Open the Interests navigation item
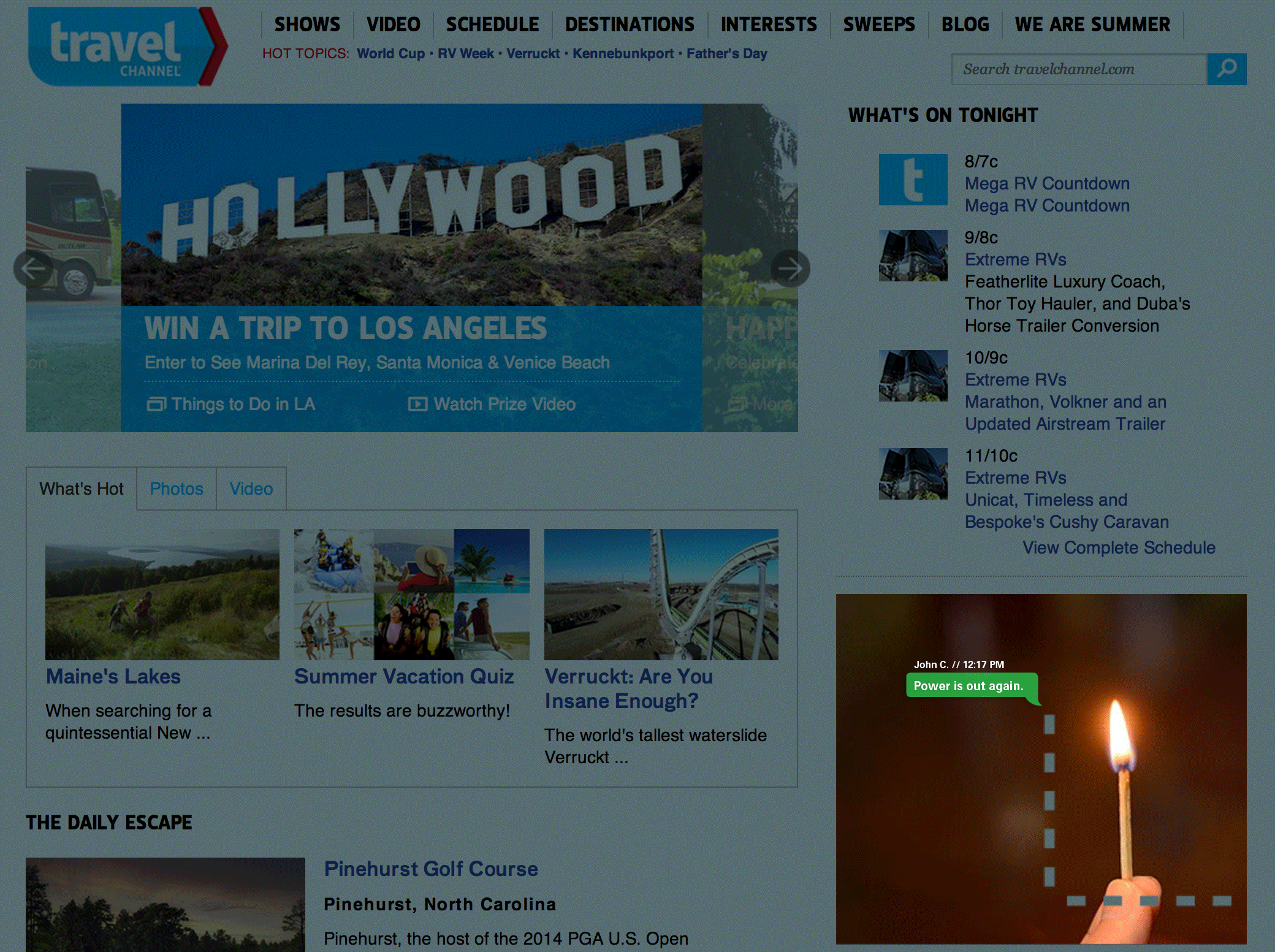 (769, 25)
